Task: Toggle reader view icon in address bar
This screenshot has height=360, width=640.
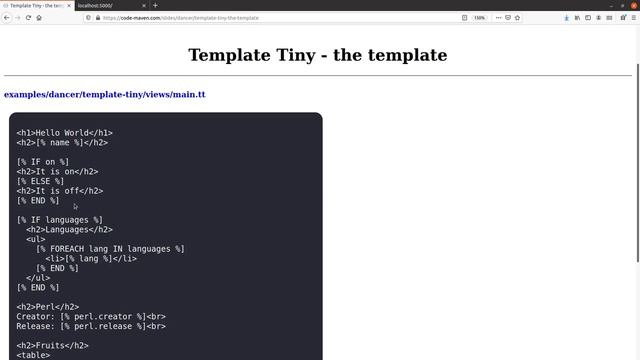Action: pyautogui.click(x=464, y=18)
